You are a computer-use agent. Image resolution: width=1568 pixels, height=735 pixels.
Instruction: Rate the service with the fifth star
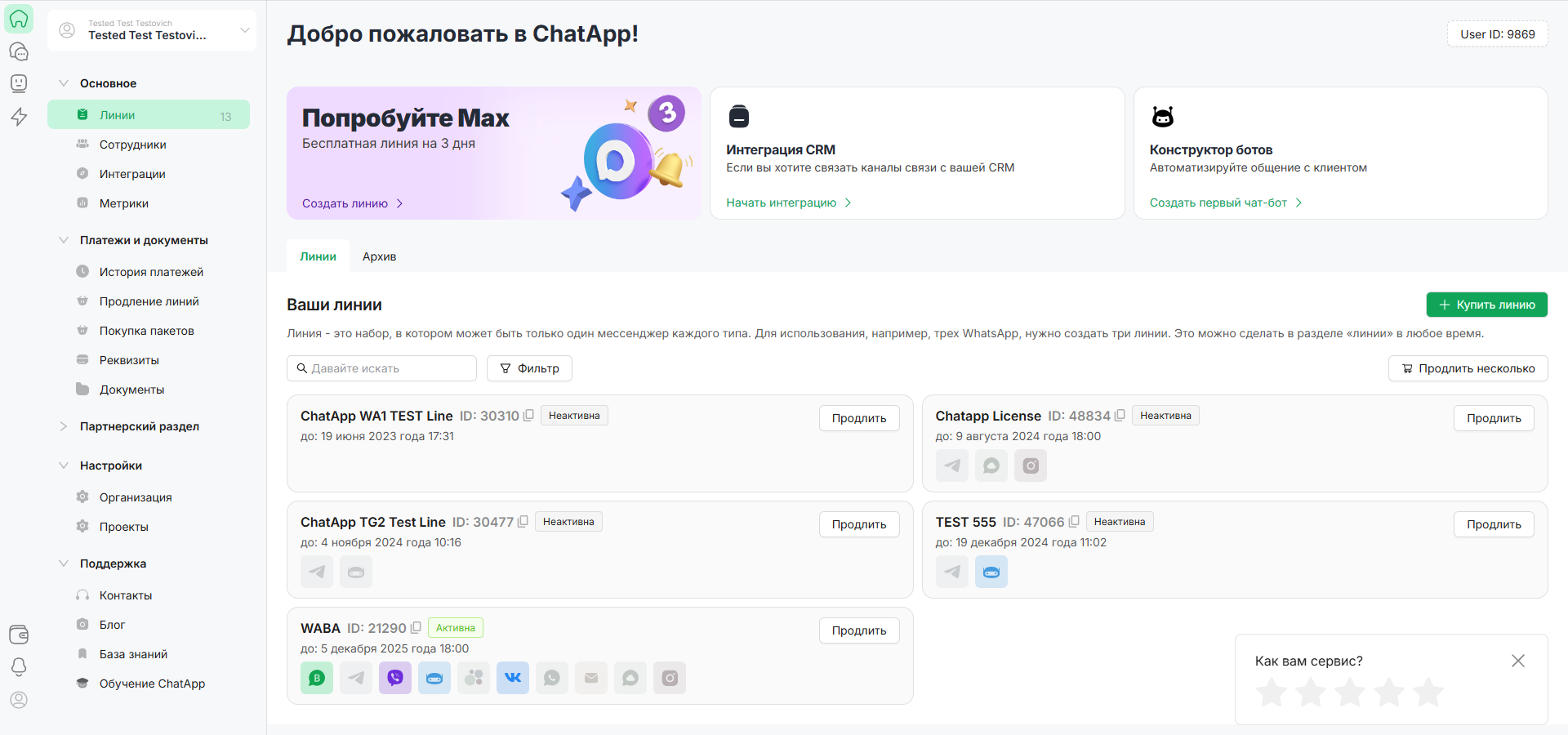(x=1428, y=693)
